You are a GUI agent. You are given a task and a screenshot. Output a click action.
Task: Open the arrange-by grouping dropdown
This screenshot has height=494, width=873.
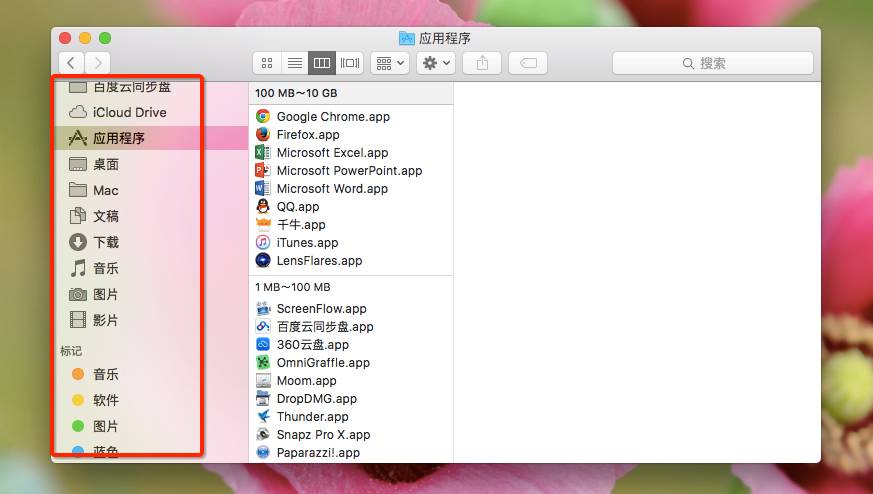tap(389, 63)
